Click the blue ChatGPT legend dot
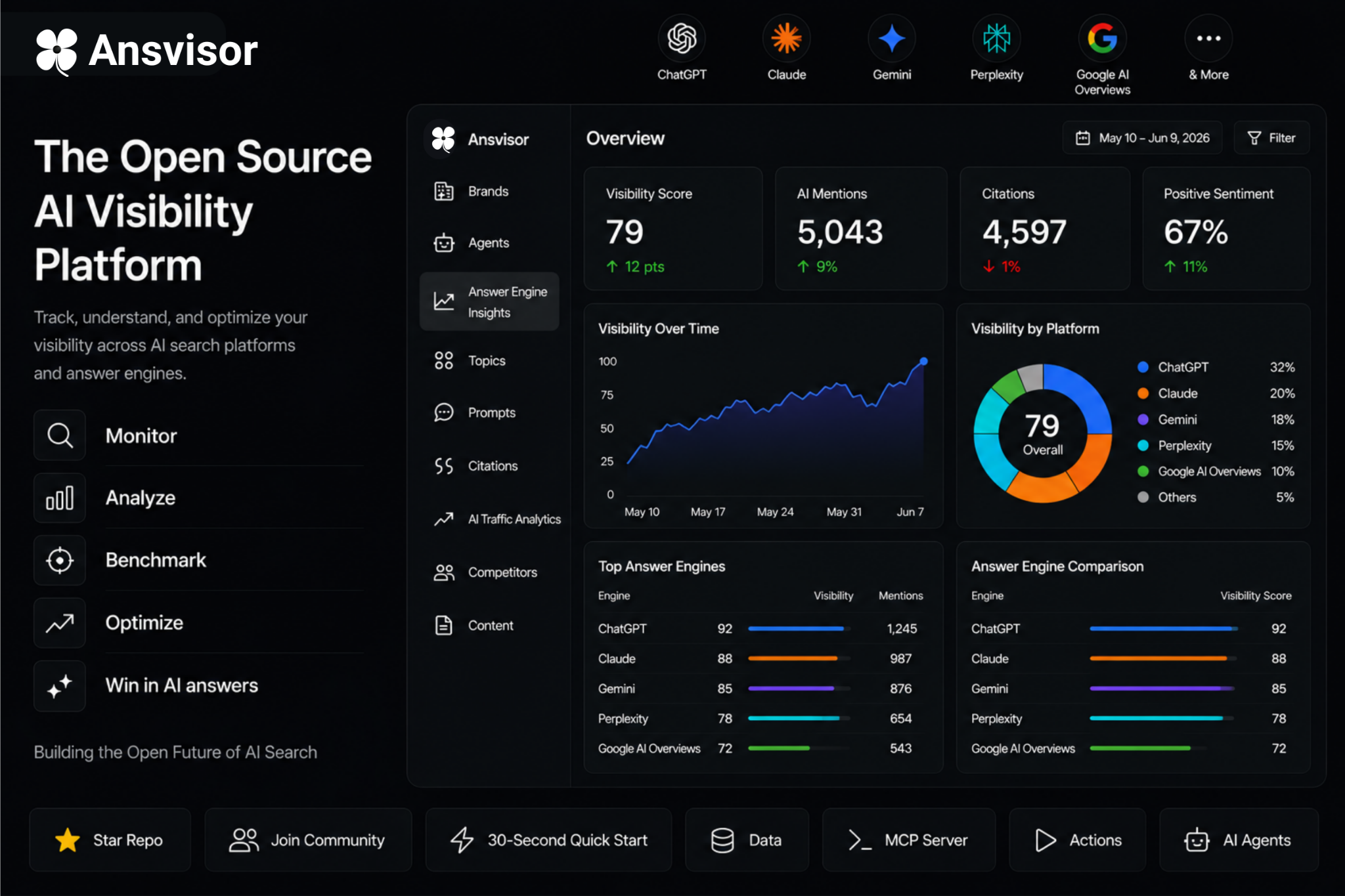Image resolution: width=1345 pixels, height=896 pixels. click(1143, 367)
